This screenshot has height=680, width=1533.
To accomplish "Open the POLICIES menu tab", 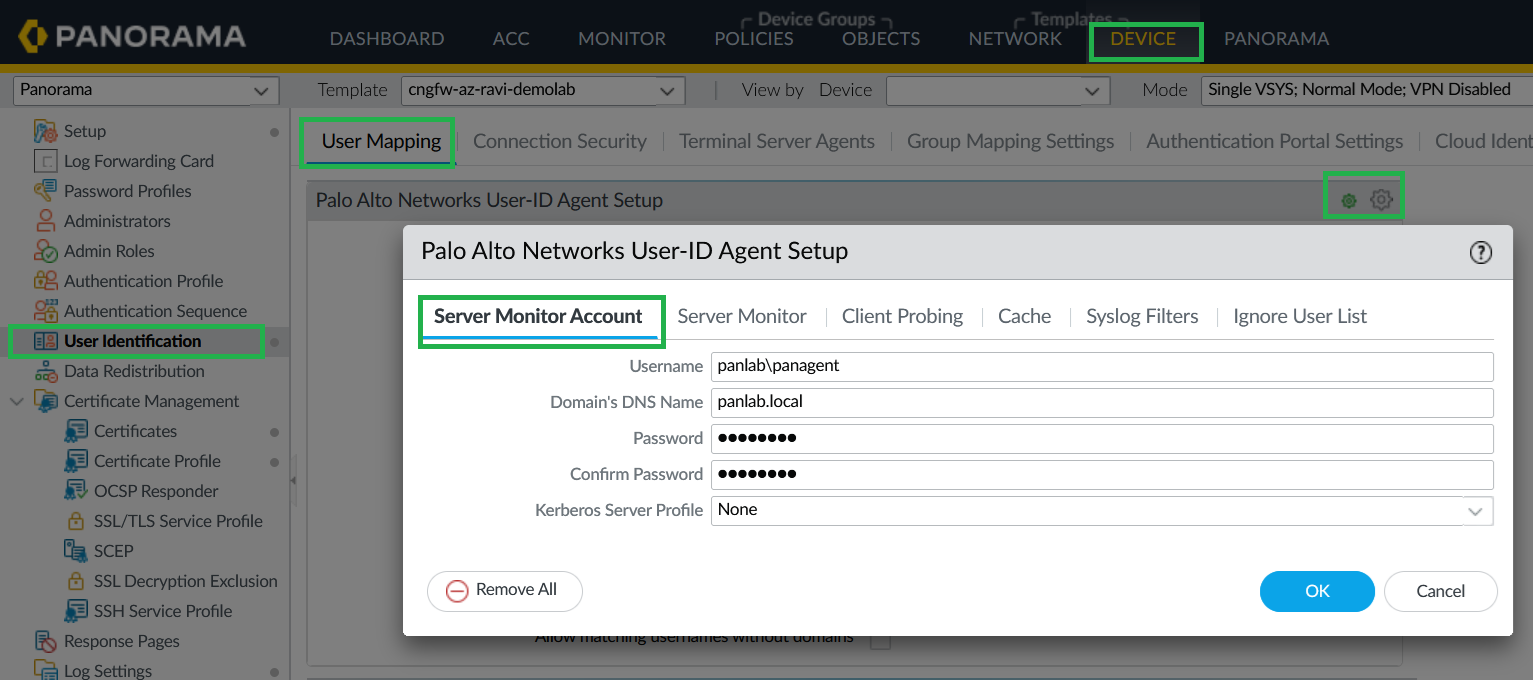I will pyautogui.click(x=753, y=39).
